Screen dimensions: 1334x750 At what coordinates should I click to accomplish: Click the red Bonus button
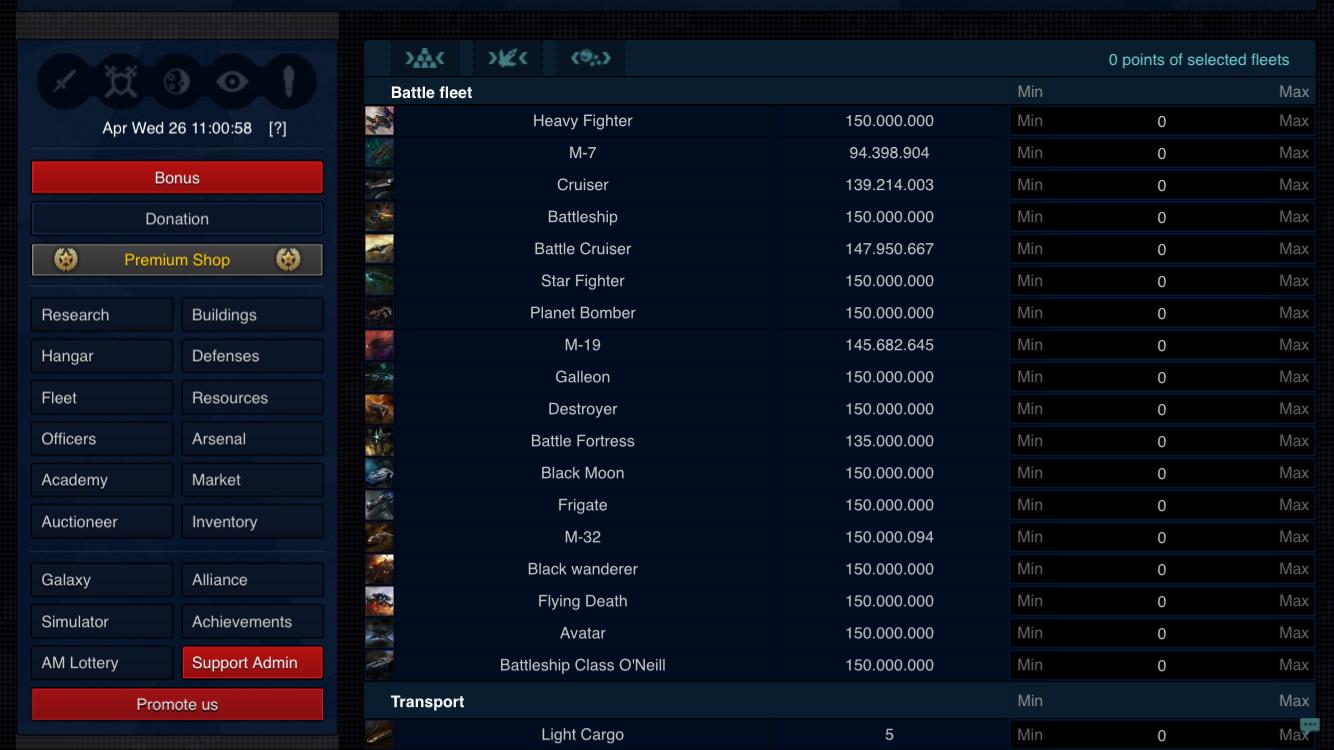(x=177, y=178)
